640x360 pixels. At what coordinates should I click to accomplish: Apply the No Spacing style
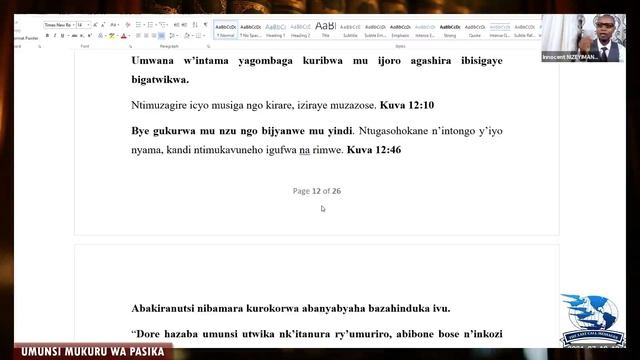click(250, 30)
